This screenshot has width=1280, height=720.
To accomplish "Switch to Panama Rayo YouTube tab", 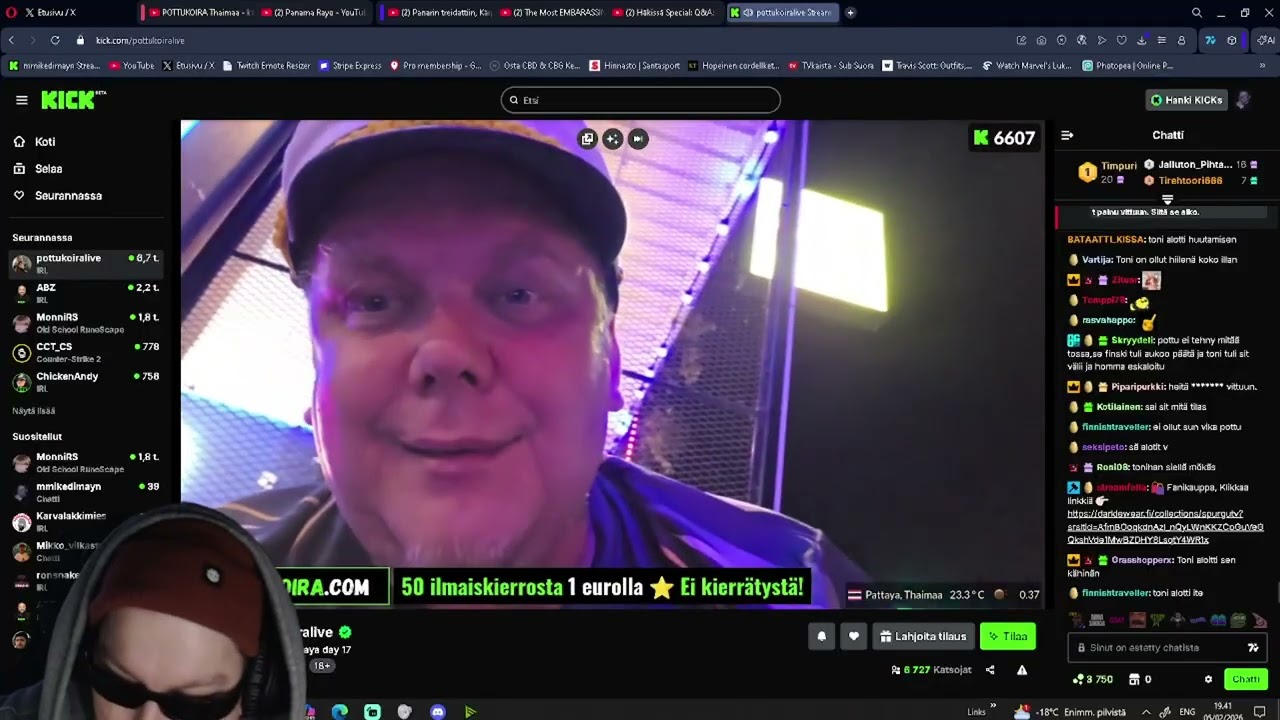I will click(x=314, y=12).
